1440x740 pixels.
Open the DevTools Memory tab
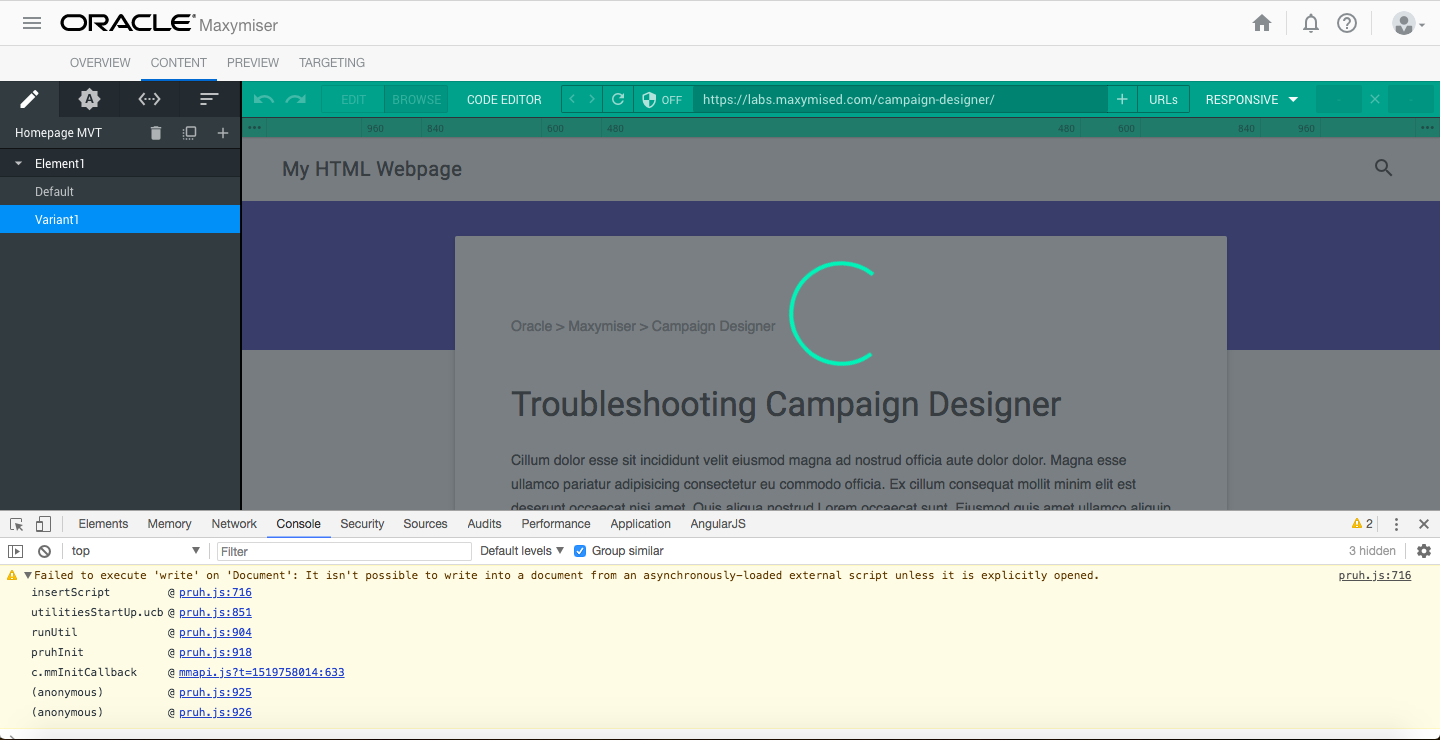click(x=169, y=524)
